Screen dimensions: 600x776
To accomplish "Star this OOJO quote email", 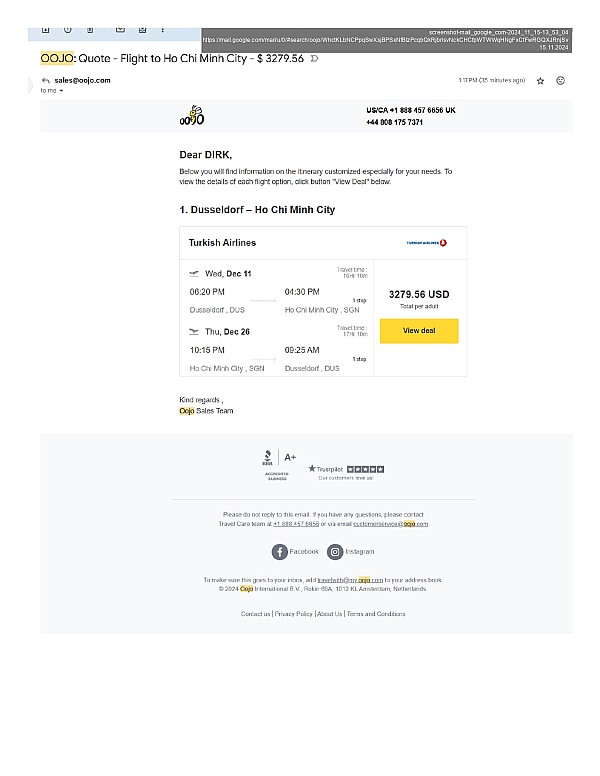I will click(540, 80).
